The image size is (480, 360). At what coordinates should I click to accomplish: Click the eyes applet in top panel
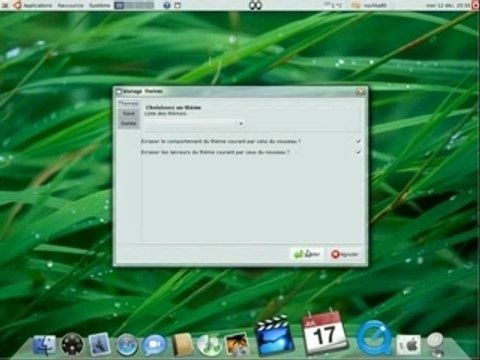click(x=255, y=5)
